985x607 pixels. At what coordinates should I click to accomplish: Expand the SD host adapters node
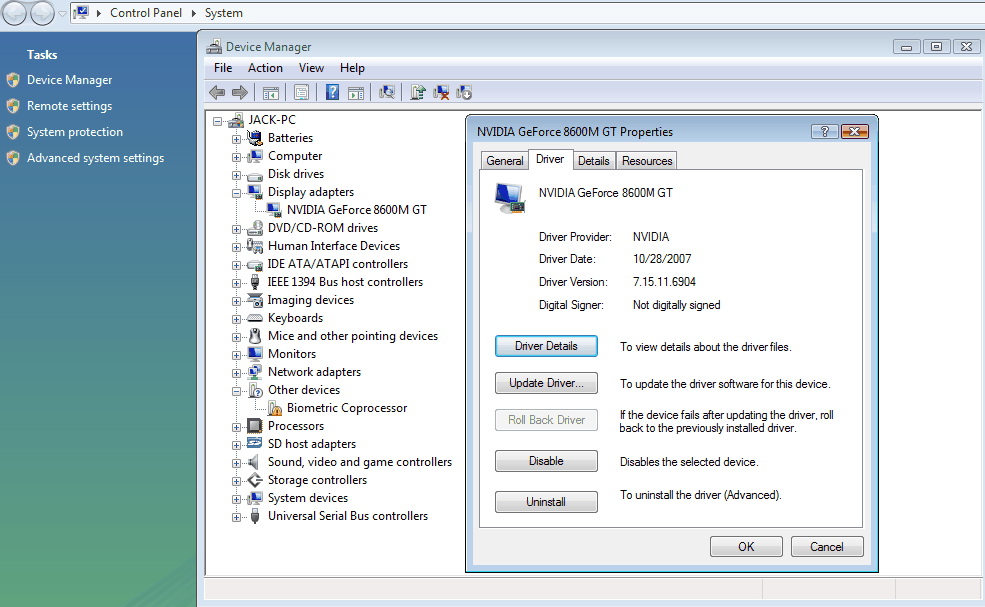pos(236,445)
